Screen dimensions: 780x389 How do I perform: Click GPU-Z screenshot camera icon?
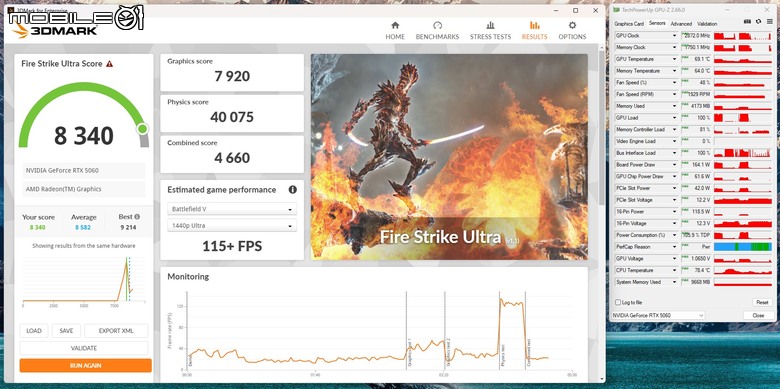(x=747, y=22)
